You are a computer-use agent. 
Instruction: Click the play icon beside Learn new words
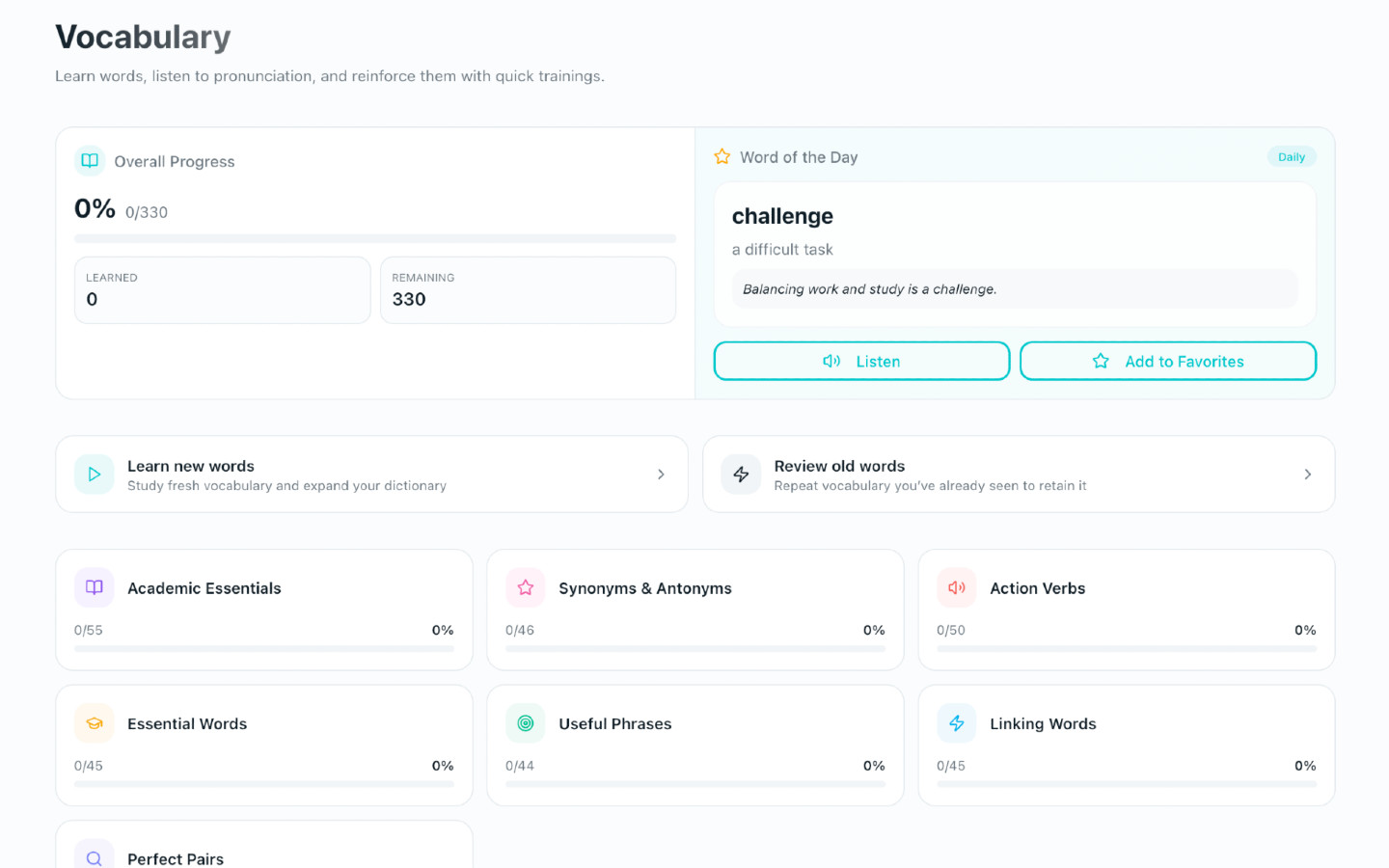point(95,474)
